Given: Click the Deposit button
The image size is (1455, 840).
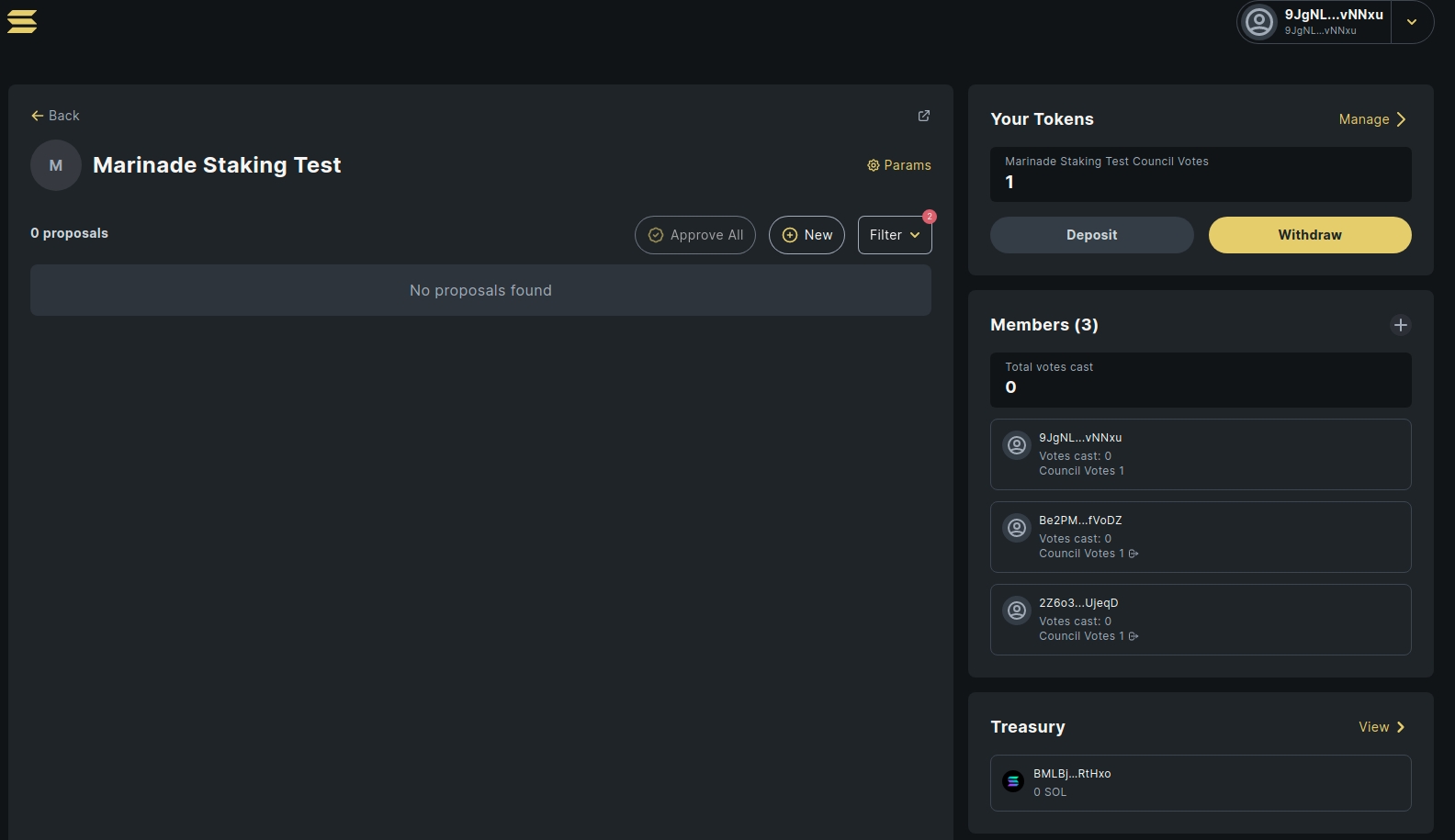Looking at the screenshot, I should (x=1091, y=235).
